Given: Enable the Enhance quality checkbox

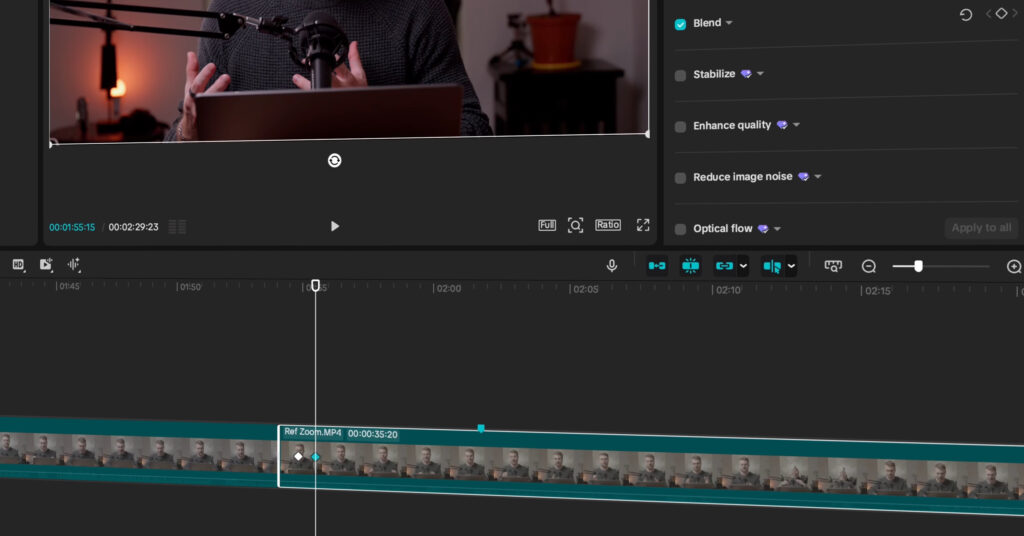Looking at the screenshot, I should click(680, 127).
